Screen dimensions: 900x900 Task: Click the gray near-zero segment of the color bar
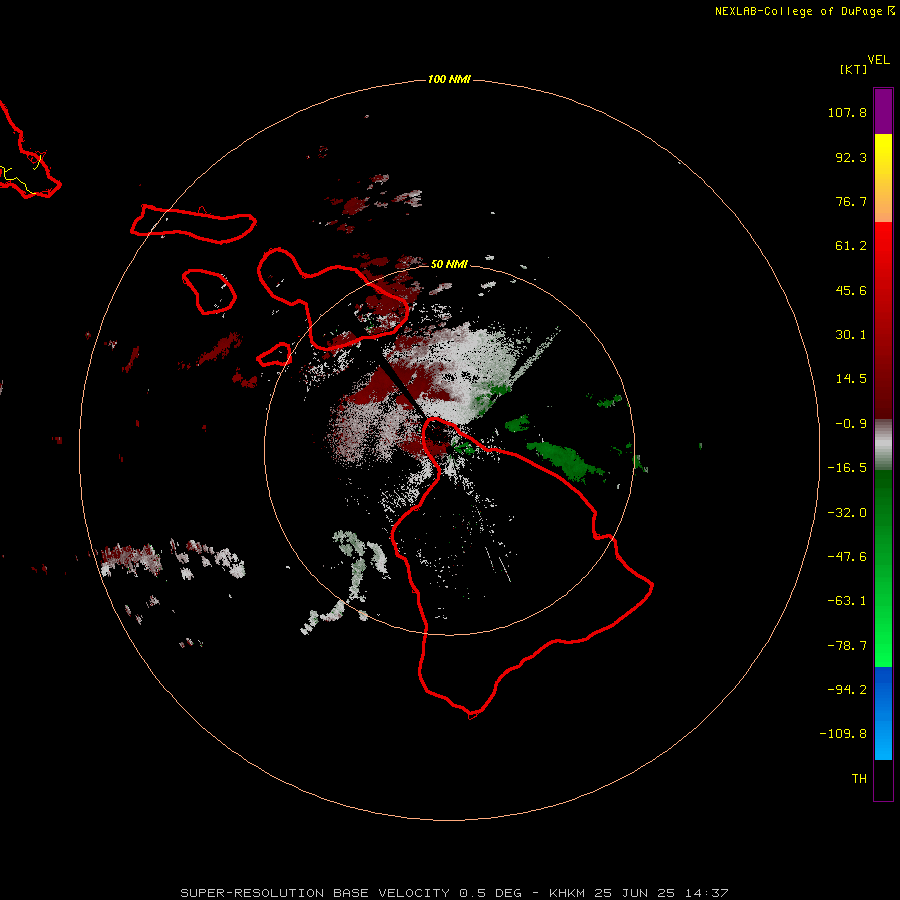tap(883, 444)
